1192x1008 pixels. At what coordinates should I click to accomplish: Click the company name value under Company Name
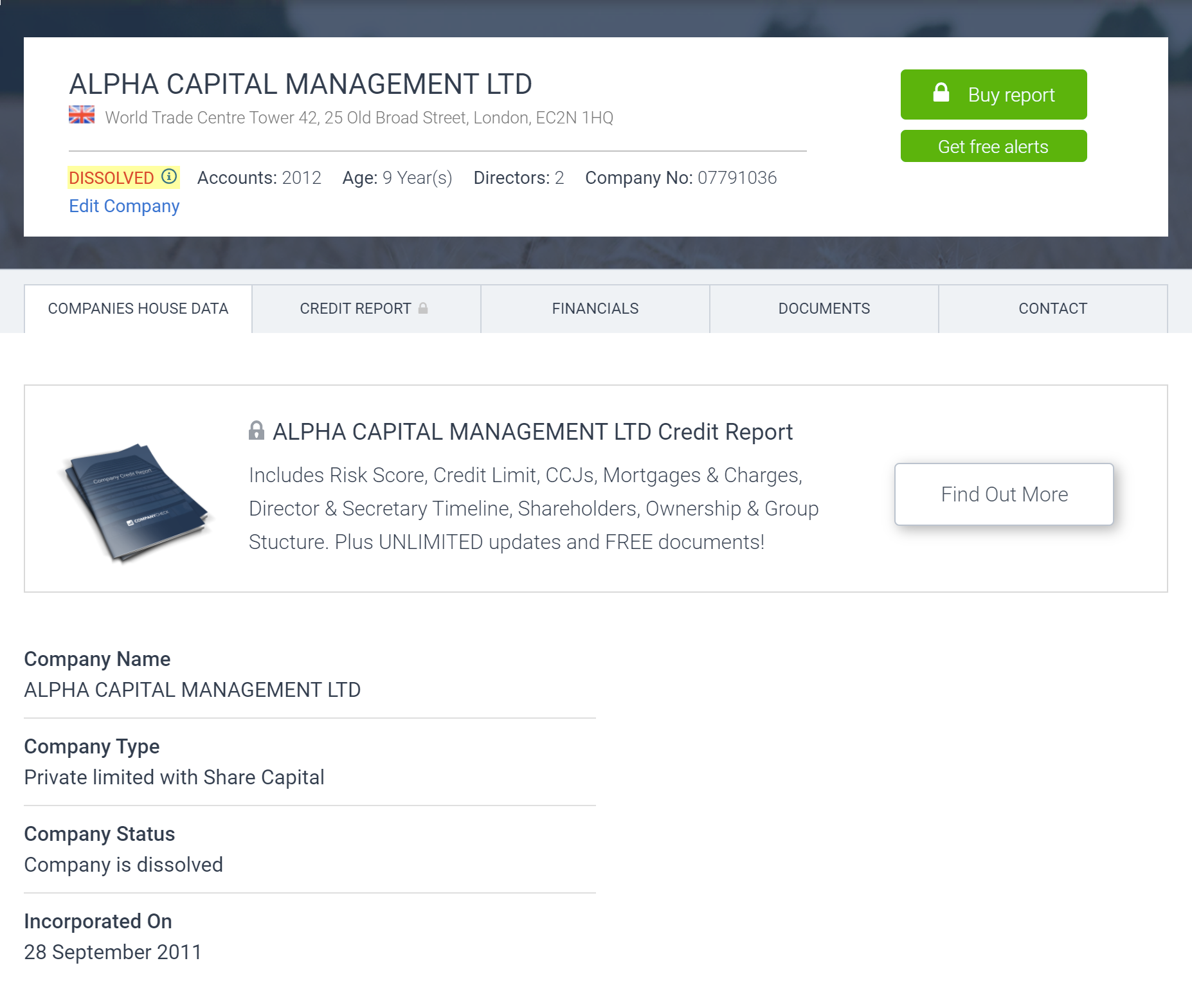pos(192,690)
